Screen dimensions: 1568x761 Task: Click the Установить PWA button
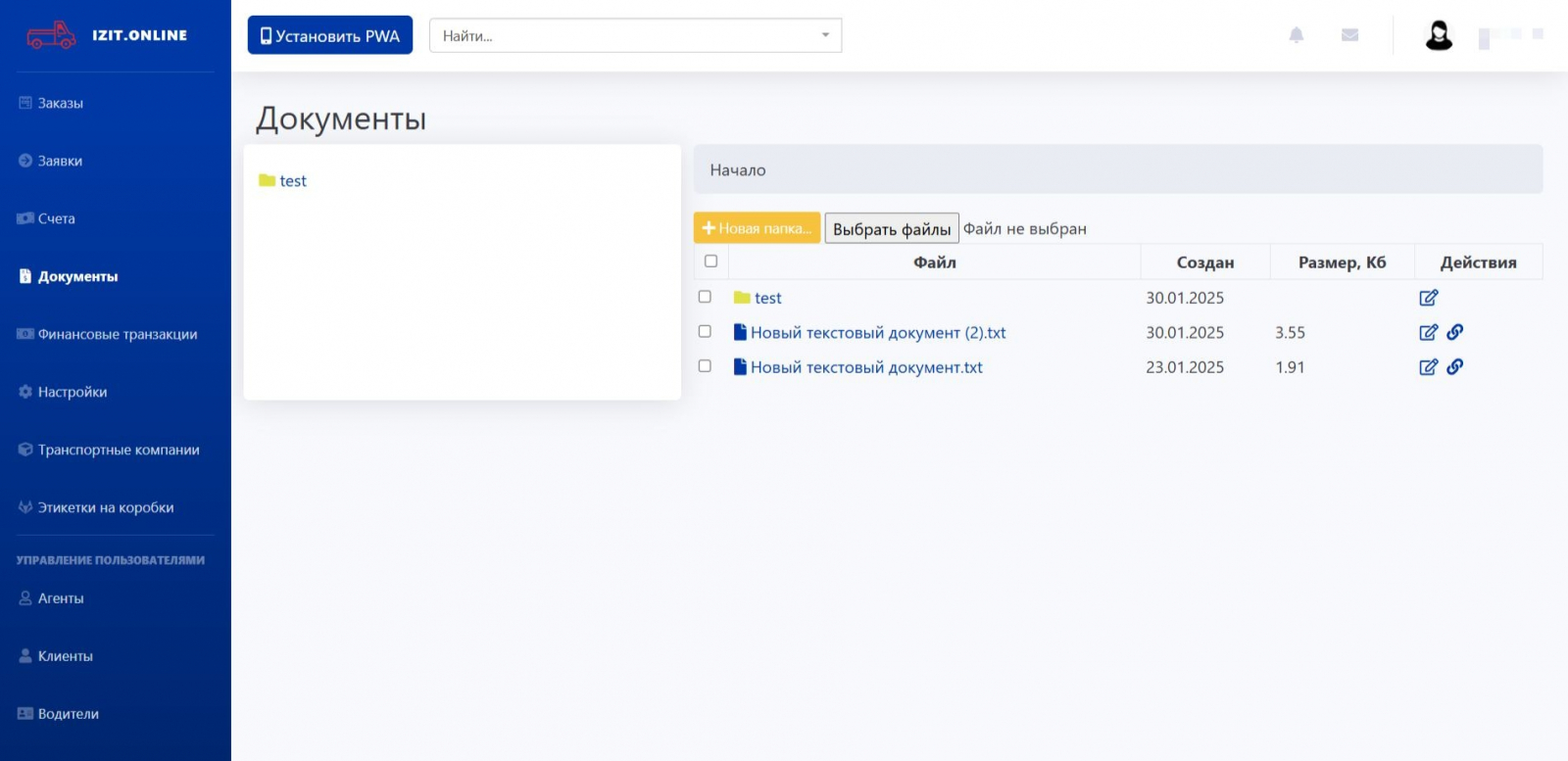pyautogui.click(x=329, y=35)
